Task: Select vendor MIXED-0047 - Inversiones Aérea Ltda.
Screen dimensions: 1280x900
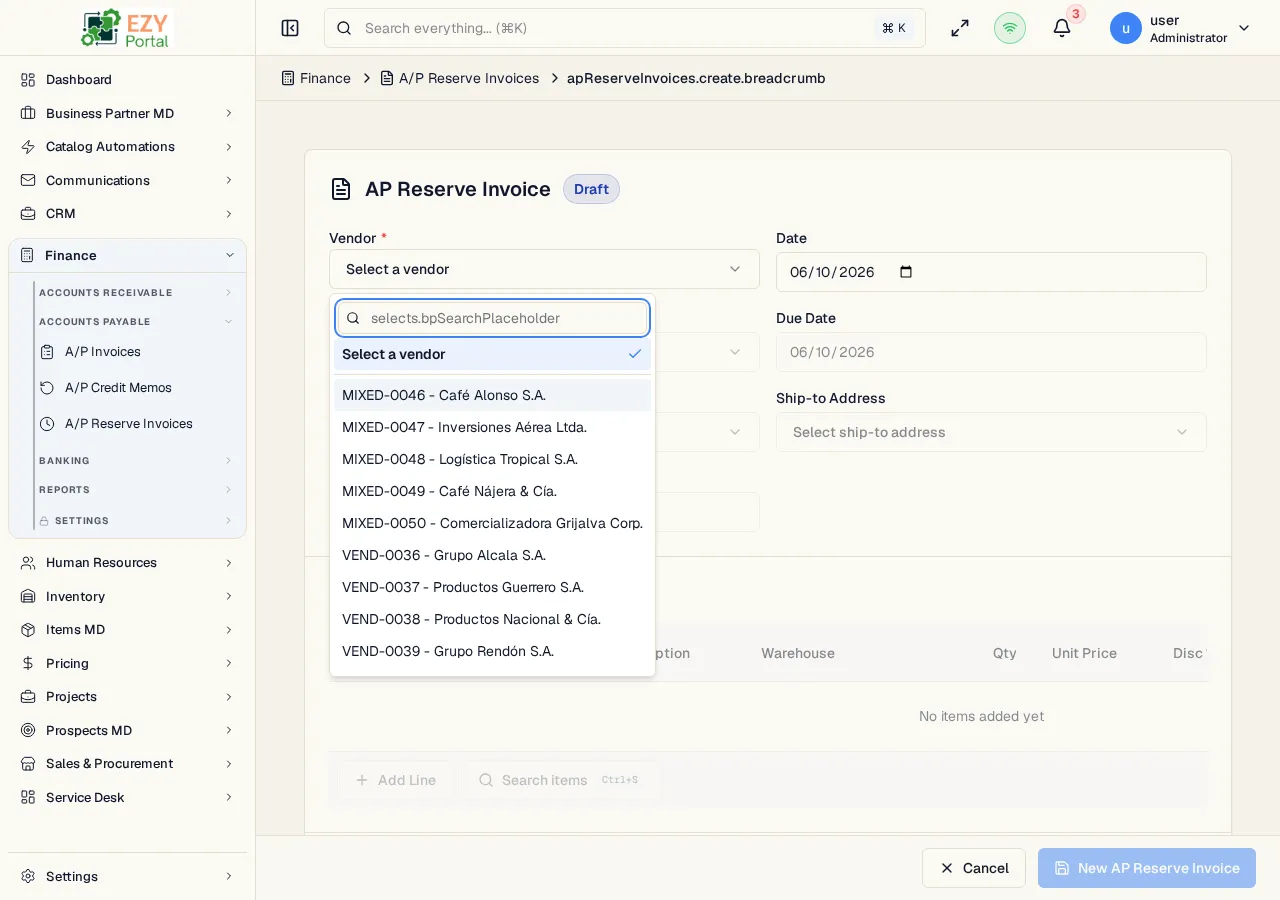Action: [492, 427]
